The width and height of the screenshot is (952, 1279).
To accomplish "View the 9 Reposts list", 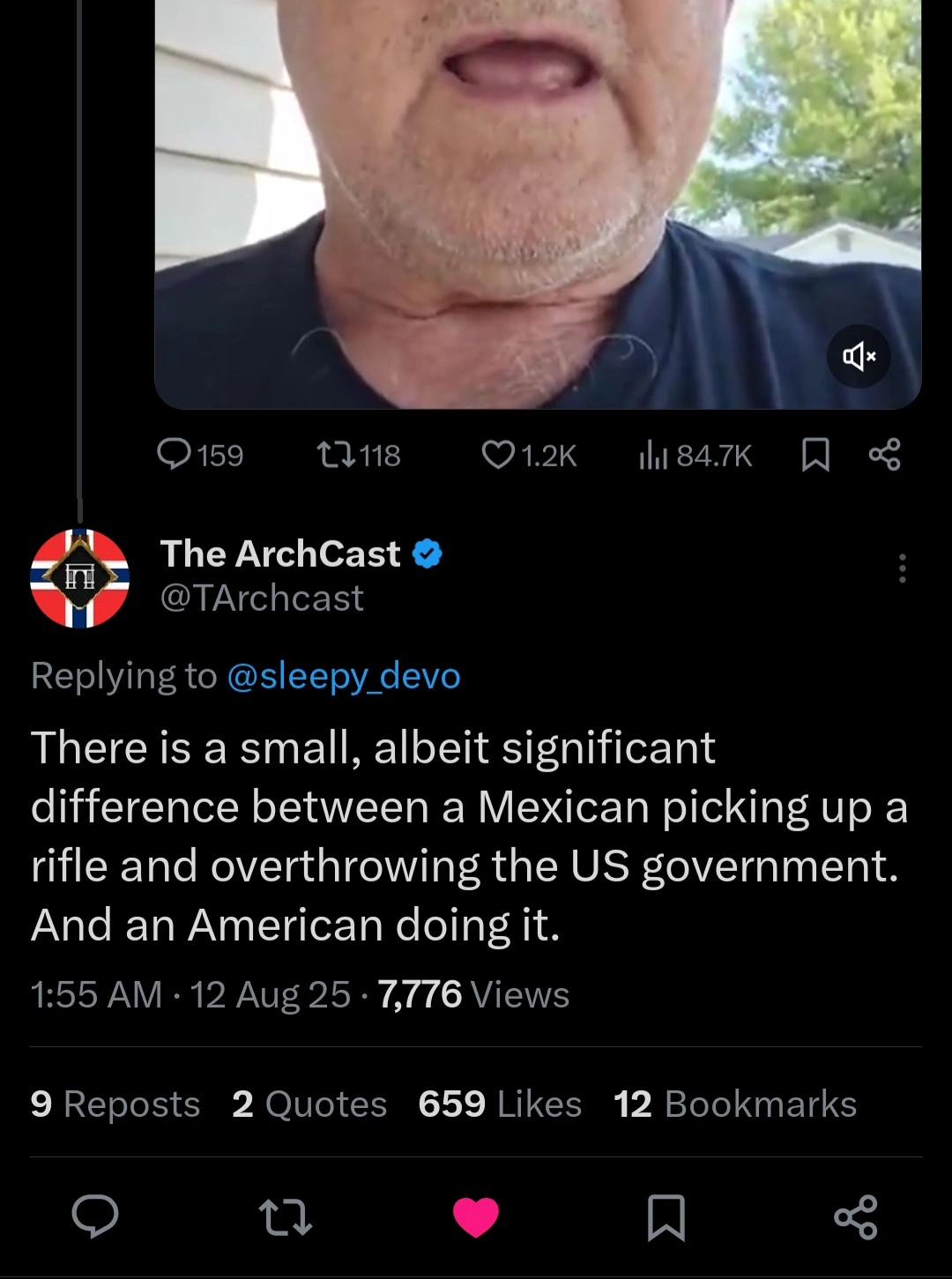I will click(x=115, y=1104).
